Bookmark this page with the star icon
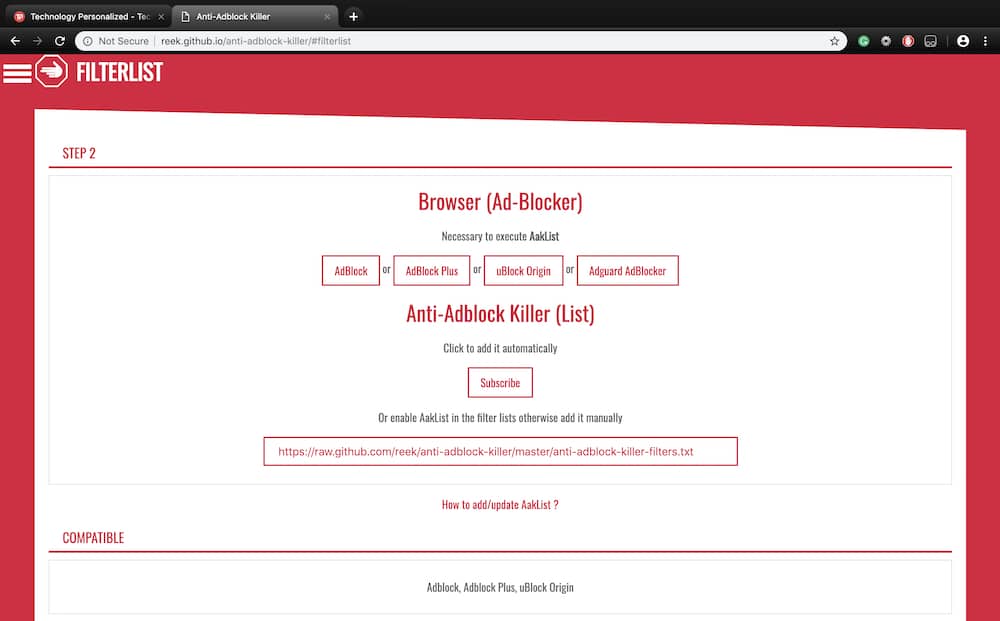 pos(834,41)
